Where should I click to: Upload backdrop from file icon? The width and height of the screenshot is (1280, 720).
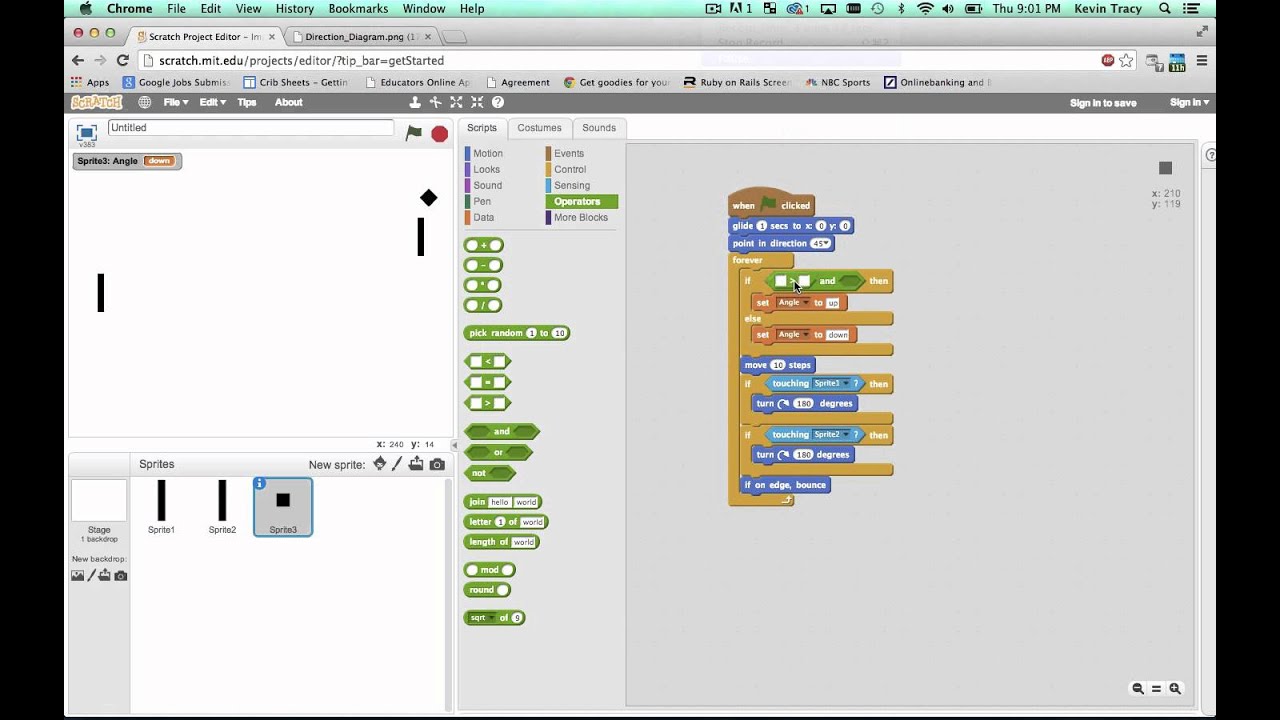point(104,575)
